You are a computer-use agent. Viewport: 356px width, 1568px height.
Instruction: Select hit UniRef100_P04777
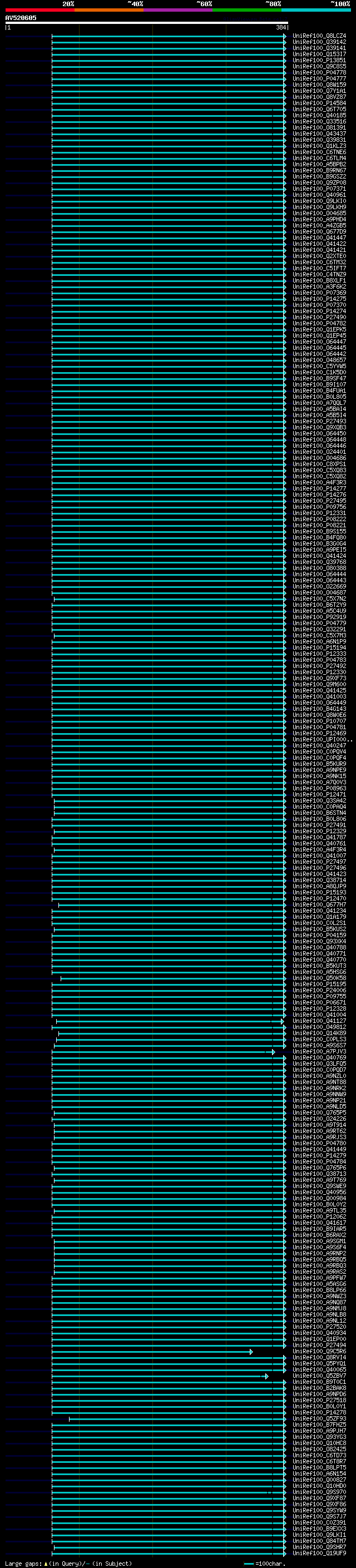pyautogui.click(x=319, y=78)
